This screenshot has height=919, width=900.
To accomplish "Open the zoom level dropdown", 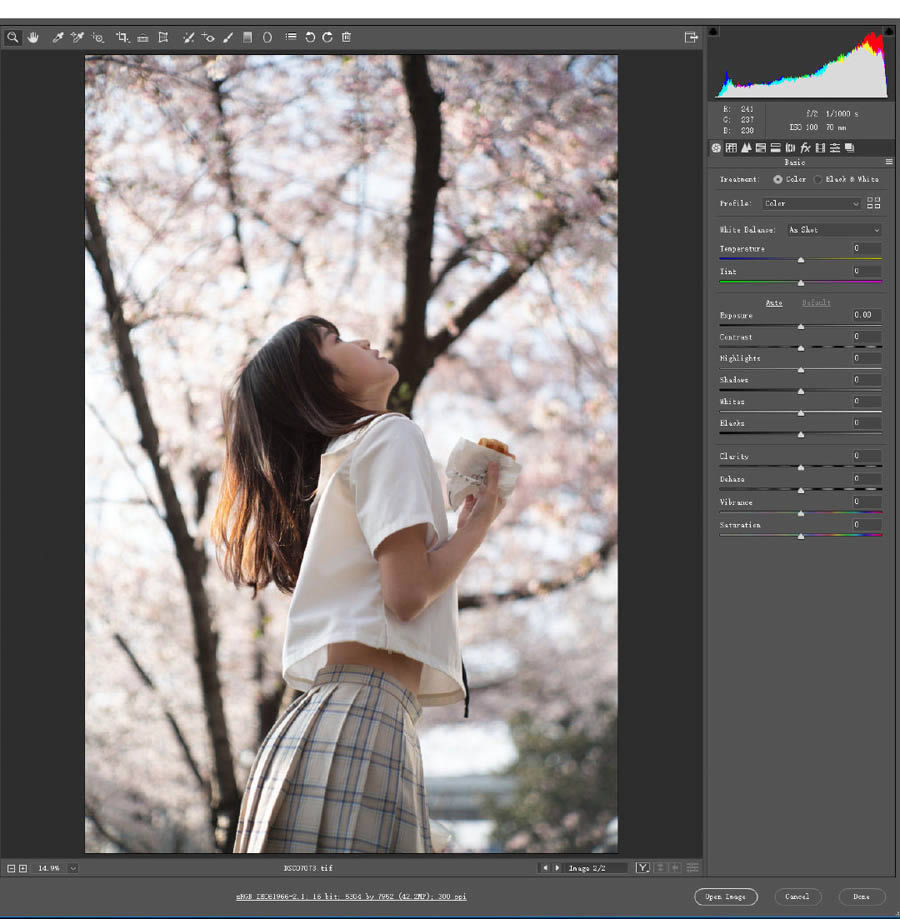I will 73,868.
